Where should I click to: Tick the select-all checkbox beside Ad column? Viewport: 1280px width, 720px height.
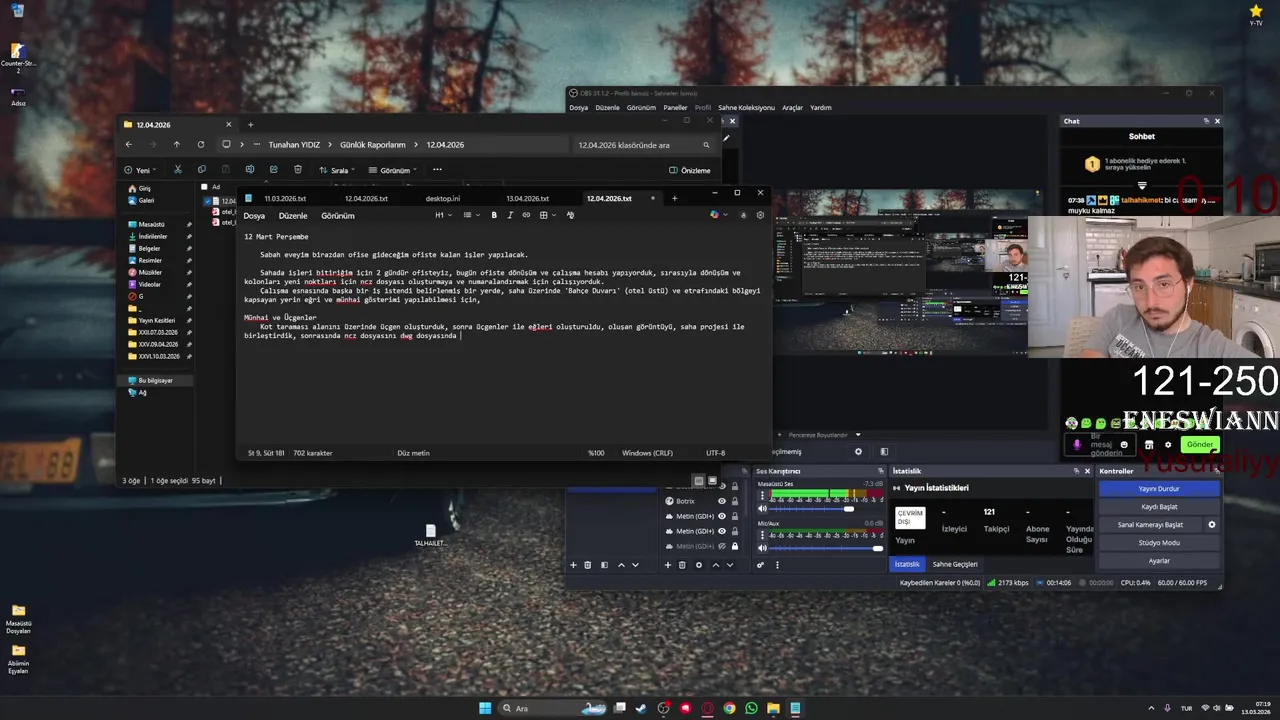(x=204, y=187)
